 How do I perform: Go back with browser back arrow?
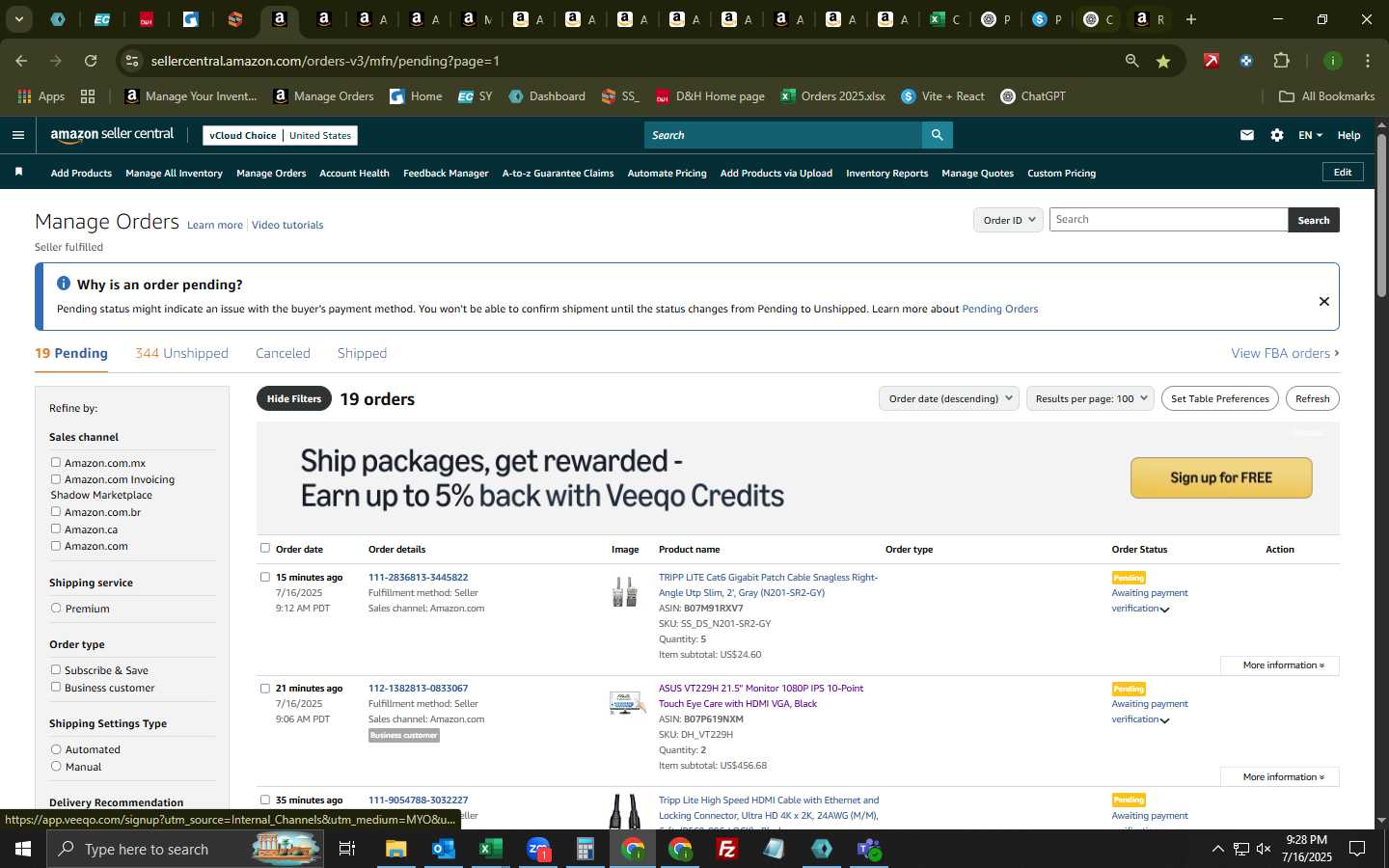point(21,61)
